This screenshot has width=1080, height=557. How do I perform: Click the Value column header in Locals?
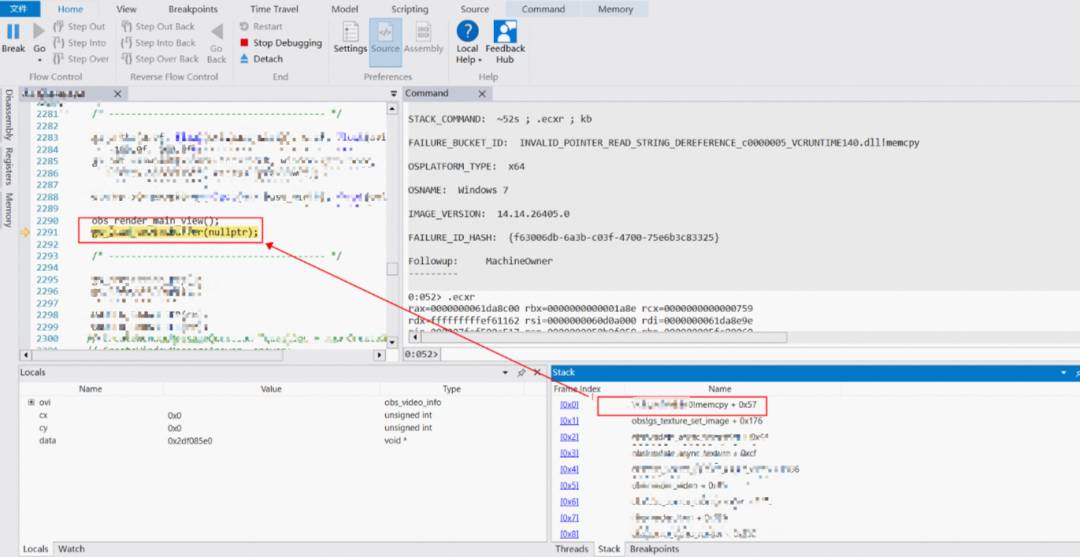click(271, 389)
